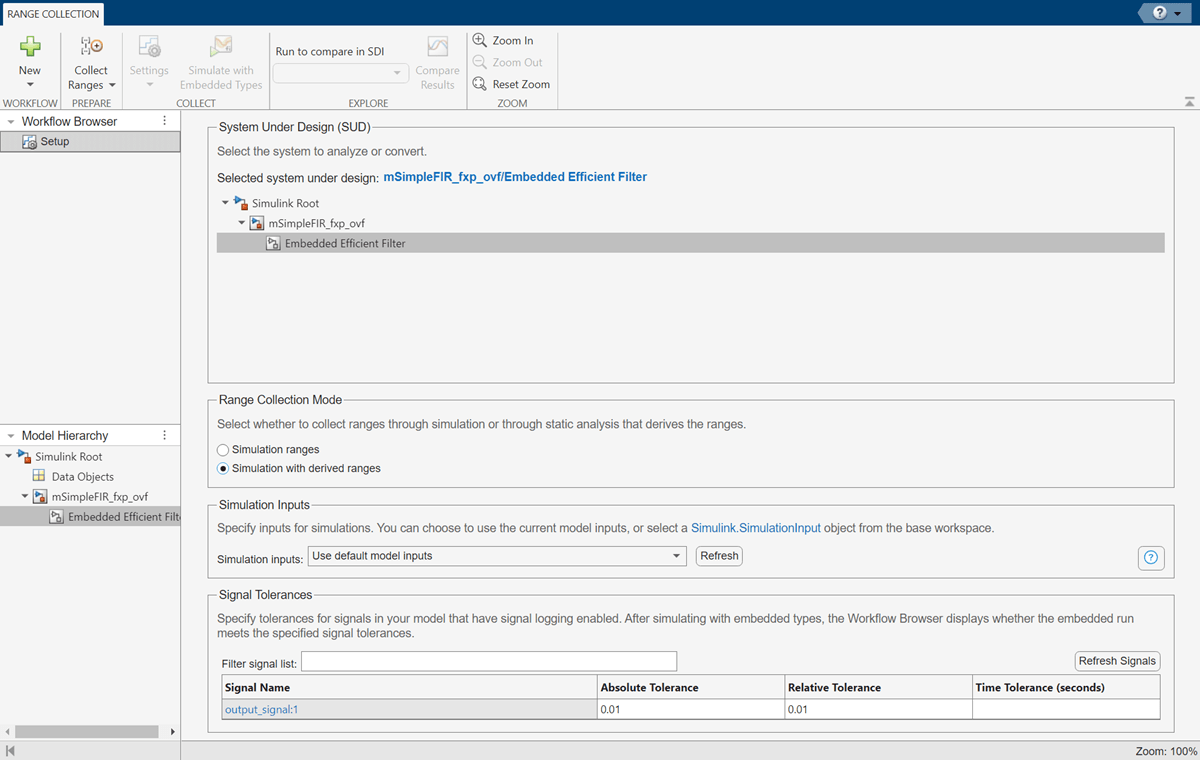Image resolution: width=1200 pixels, height=760 pixels.
Task: Open help via the question mark icon
Action: tap(1160, 13)
